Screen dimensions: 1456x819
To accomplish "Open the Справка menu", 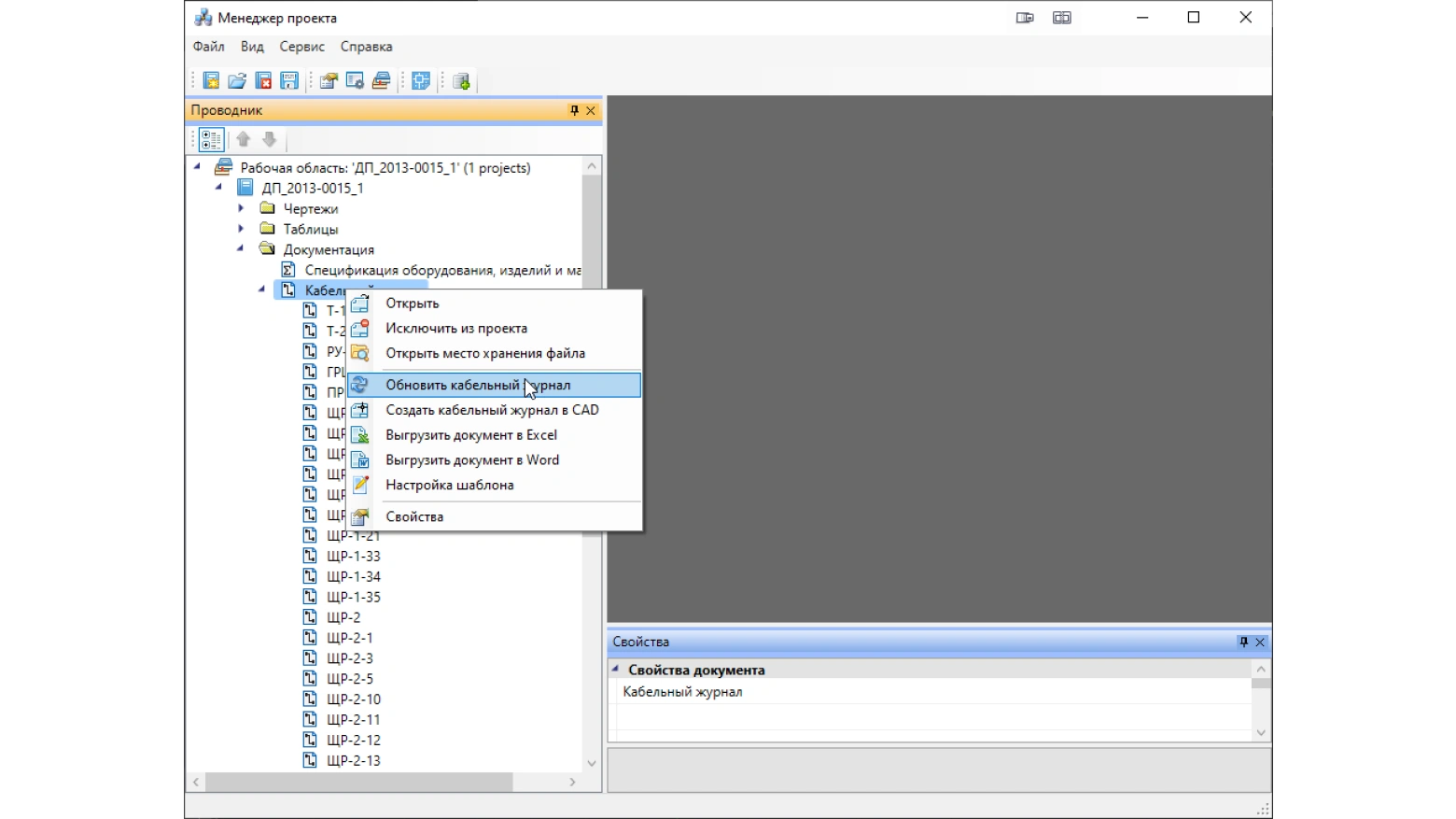I will tap(366, 47).
